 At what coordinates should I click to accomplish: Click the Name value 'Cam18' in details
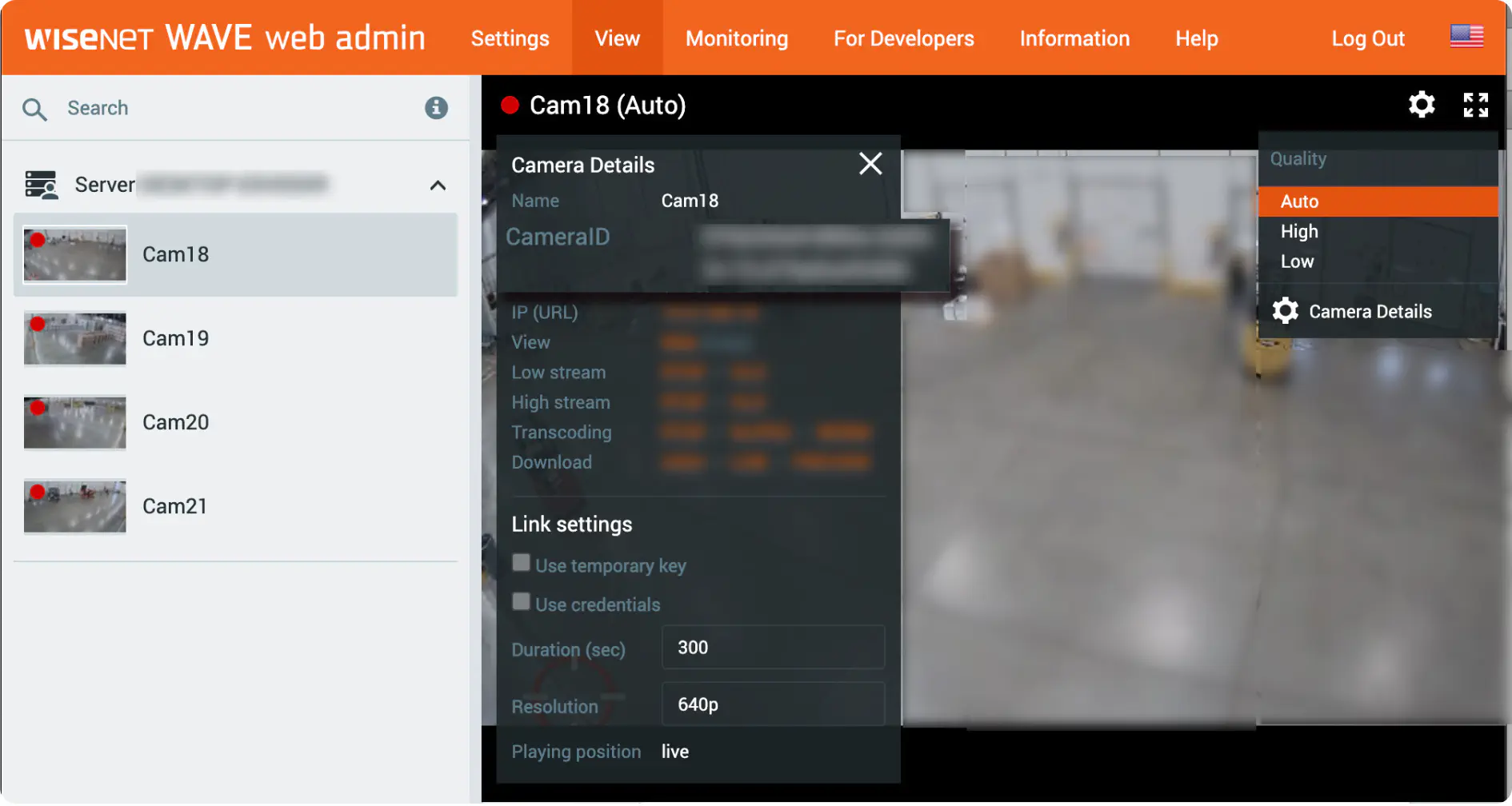(690, 201)
